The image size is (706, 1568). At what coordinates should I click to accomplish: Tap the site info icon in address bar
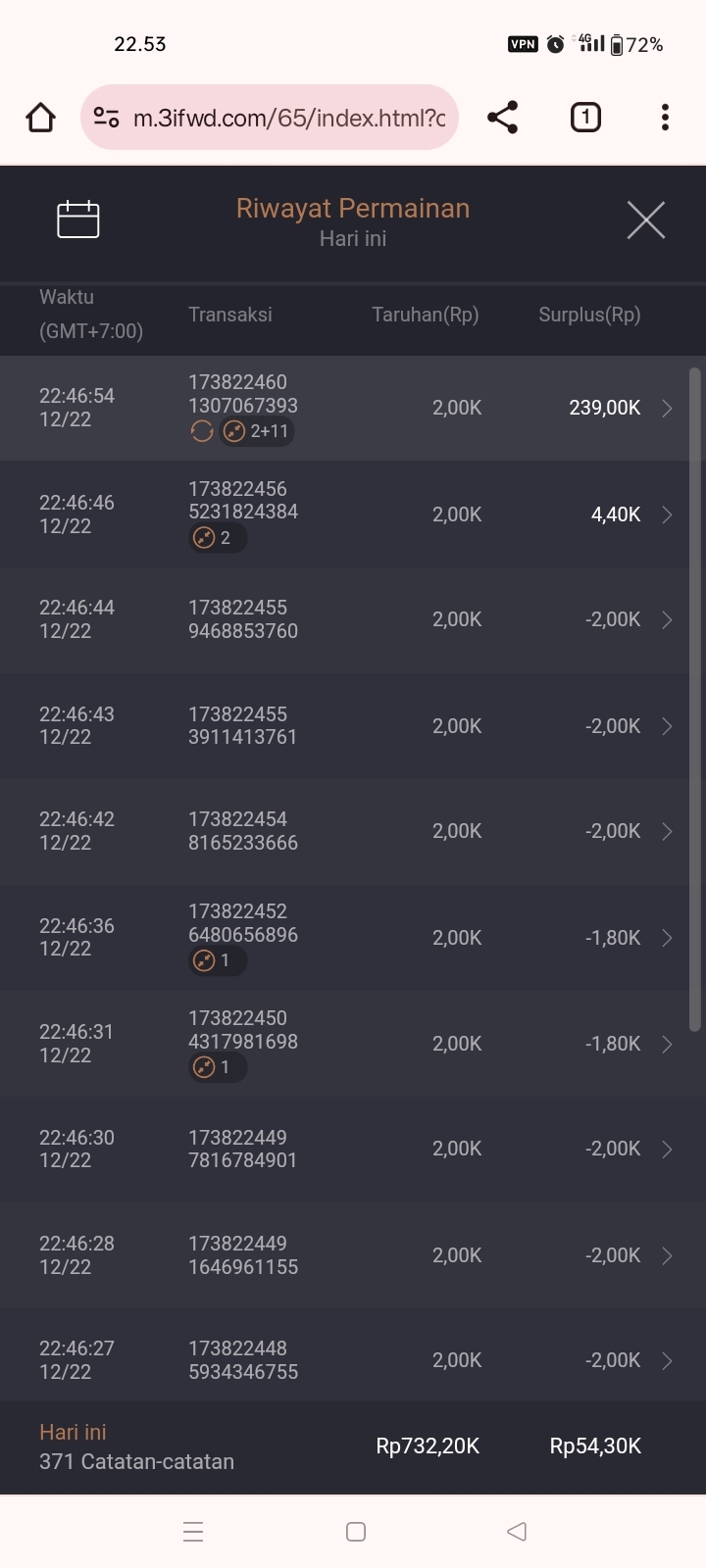pyautogui.click(x=106, y=118)
